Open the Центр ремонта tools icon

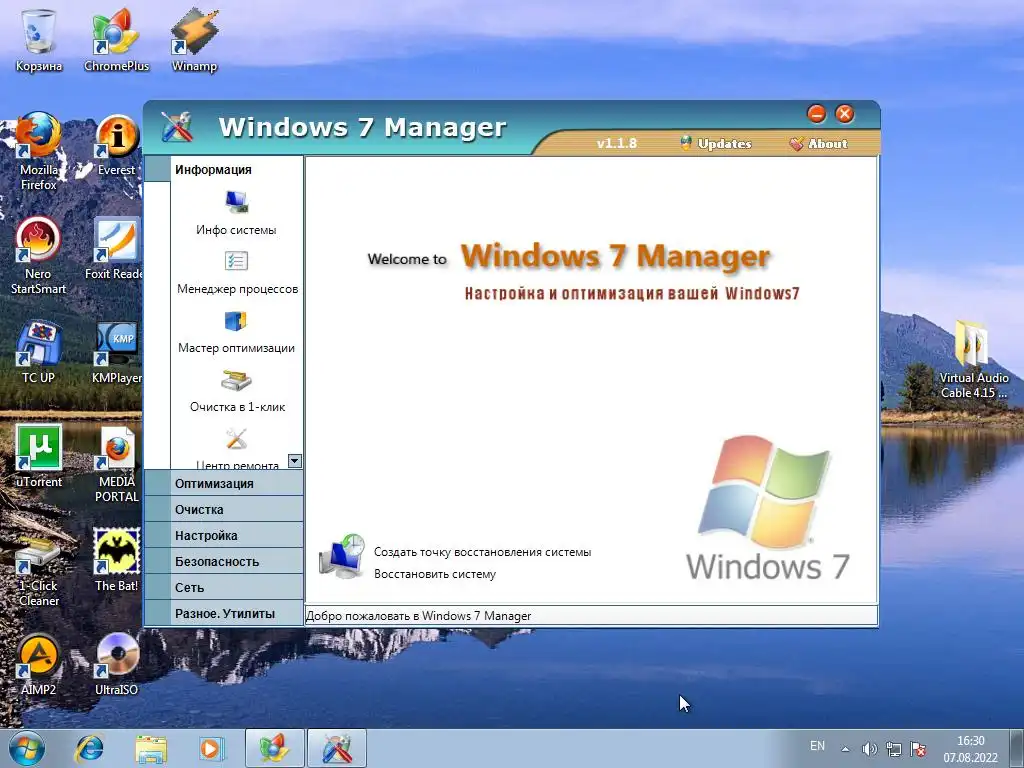[x=236, y=439]
